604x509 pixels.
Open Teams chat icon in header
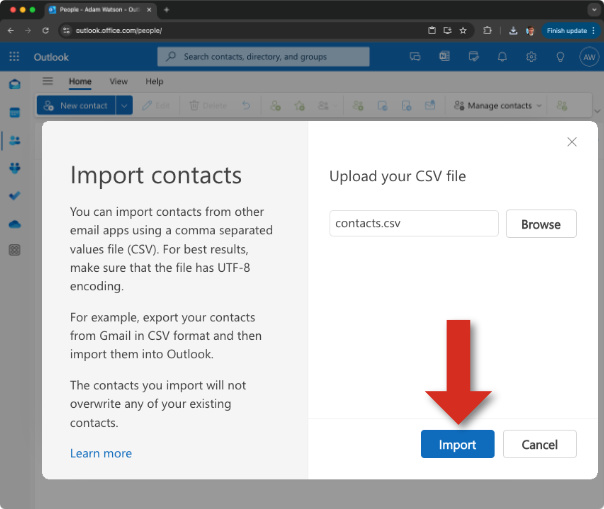point(415,57)
